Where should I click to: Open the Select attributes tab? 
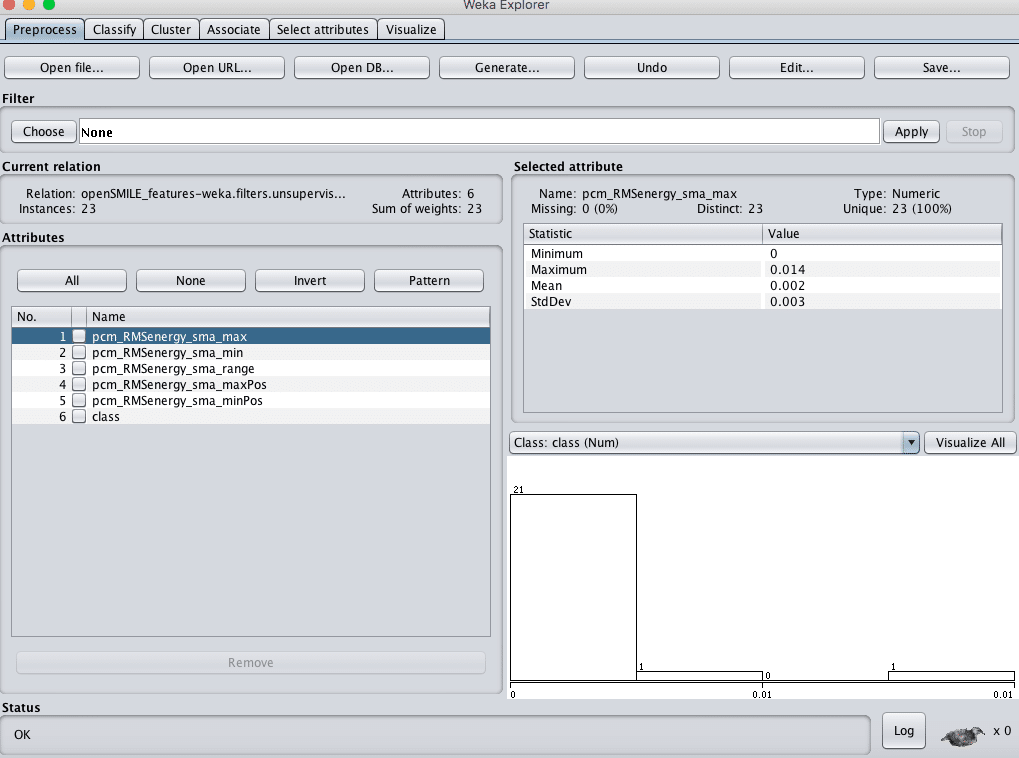coord(323,30)
